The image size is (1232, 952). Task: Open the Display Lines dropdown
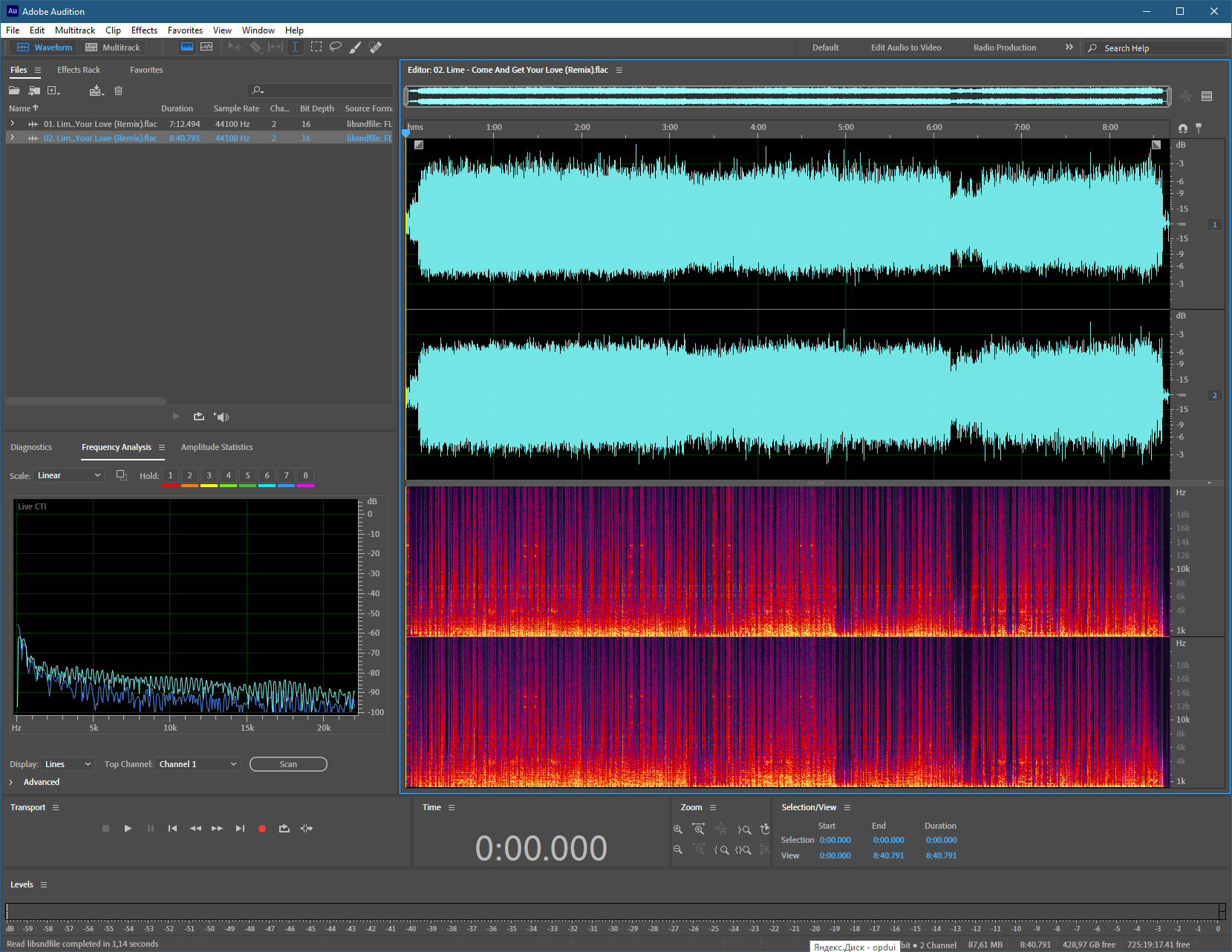68,764
